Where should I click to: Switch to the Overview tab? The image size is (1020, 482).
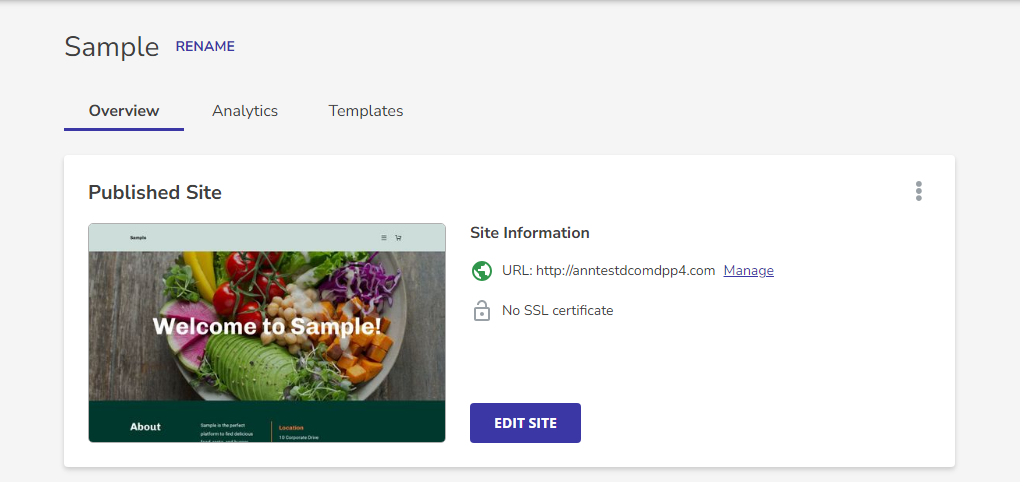(124, 111)
